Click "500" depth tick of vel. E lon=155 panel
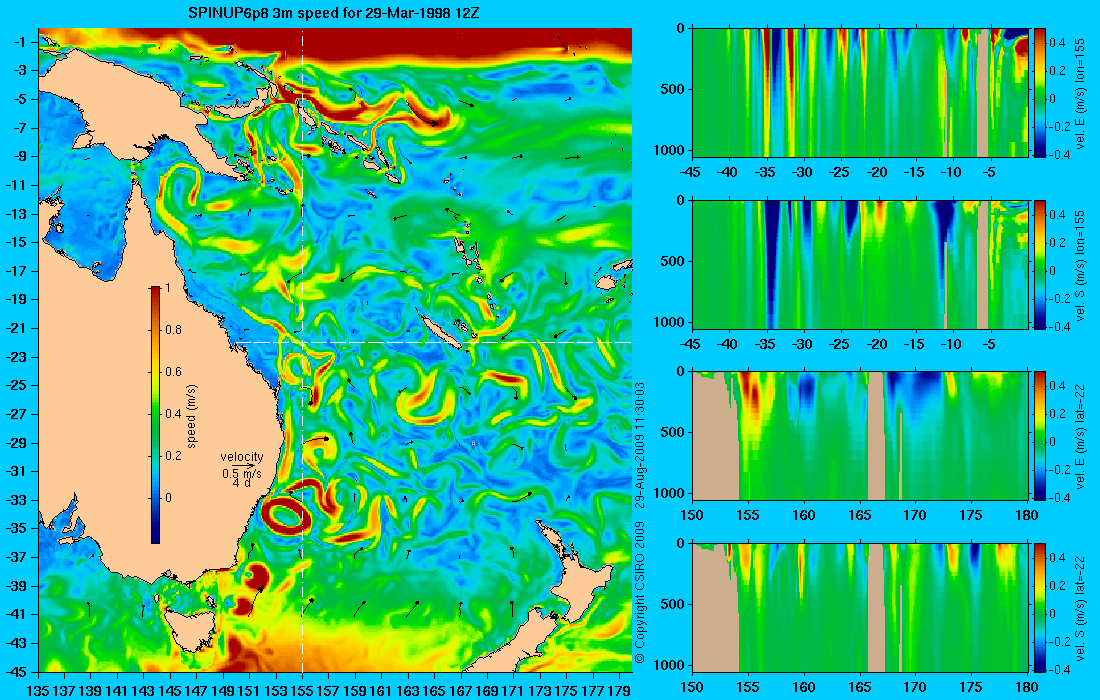 (x=673, y=89)
